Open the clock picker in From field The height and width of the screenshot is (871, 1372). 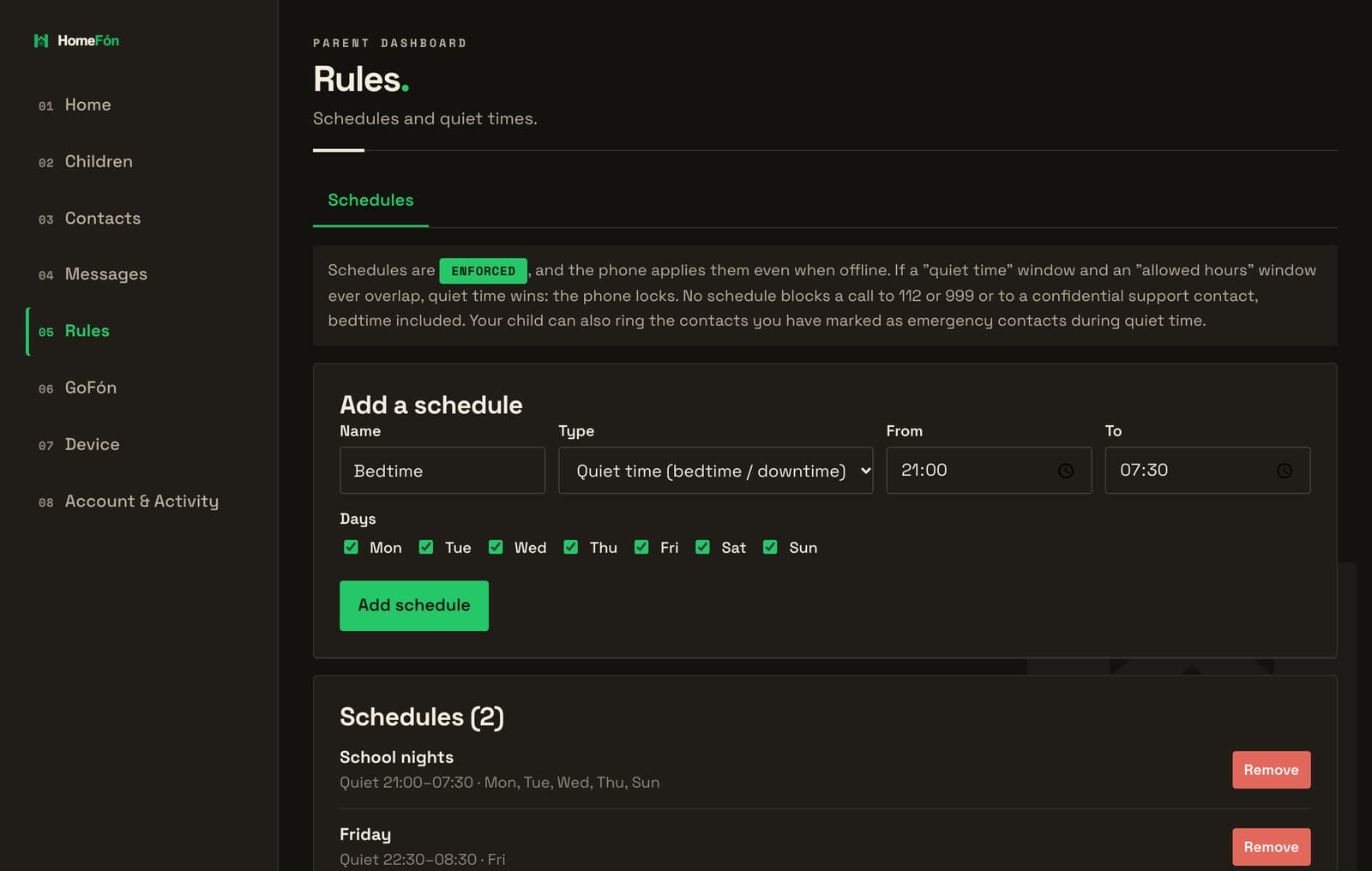click(1065, 471)
